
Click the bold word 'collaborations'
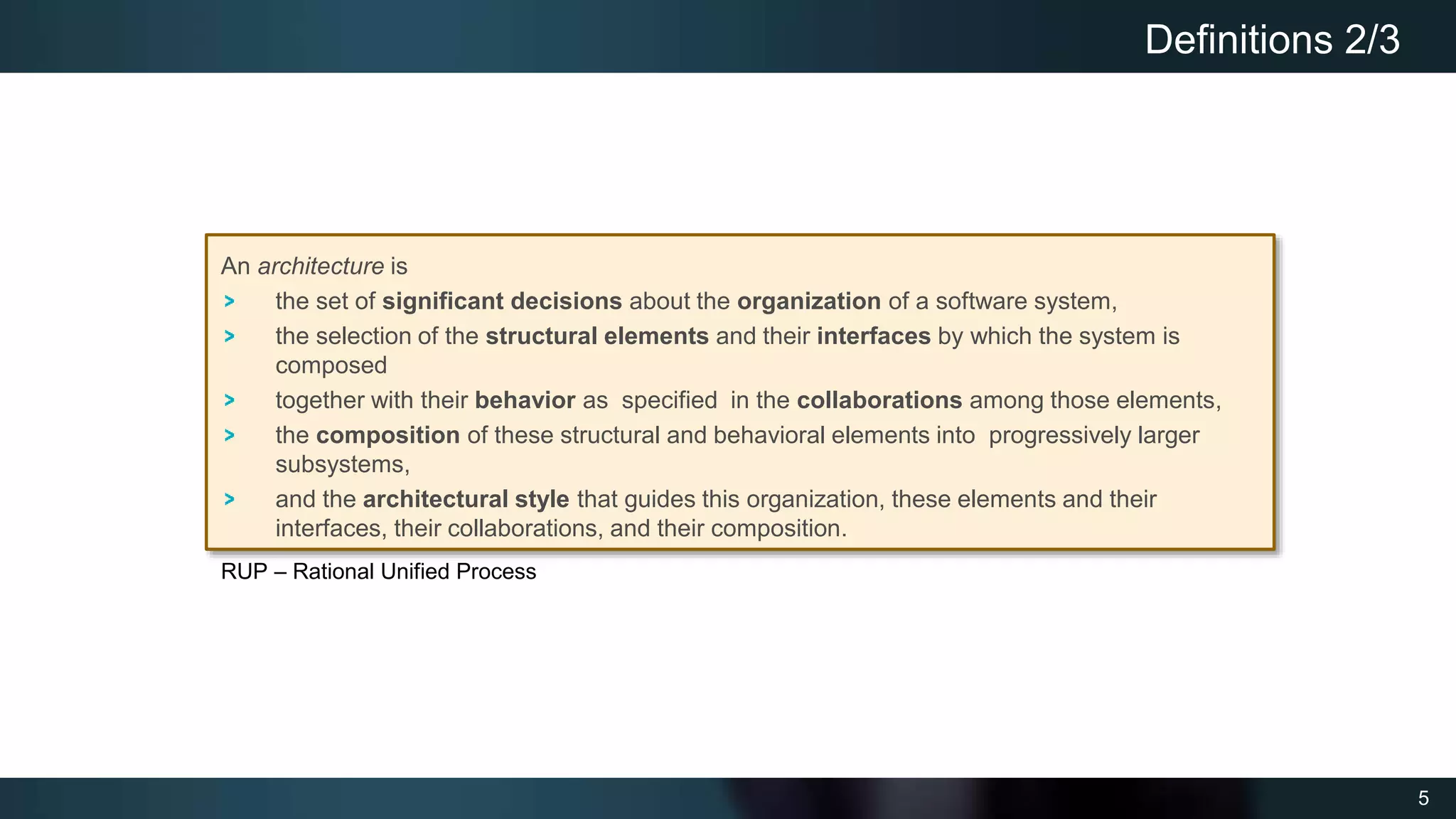(x=879, y=400)
